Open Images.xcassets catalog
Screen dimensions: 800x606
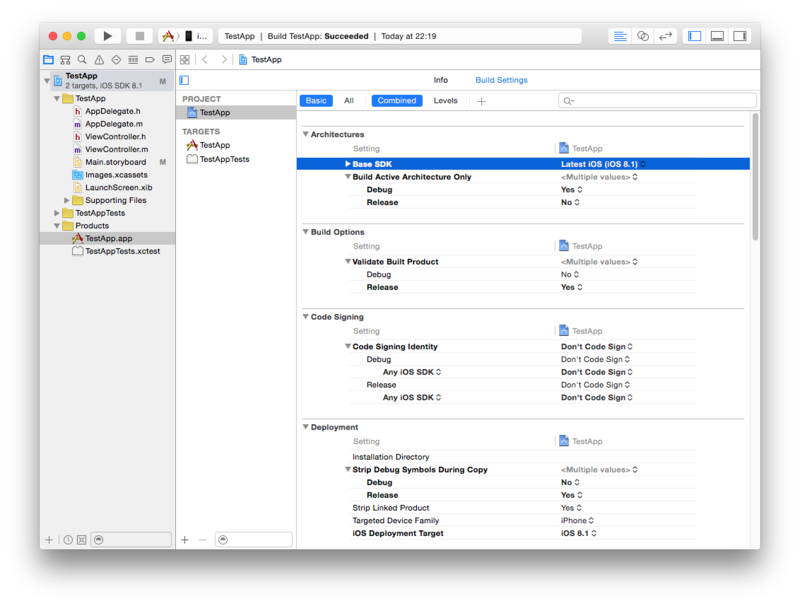pyautogui.click(x=116, y=175)
